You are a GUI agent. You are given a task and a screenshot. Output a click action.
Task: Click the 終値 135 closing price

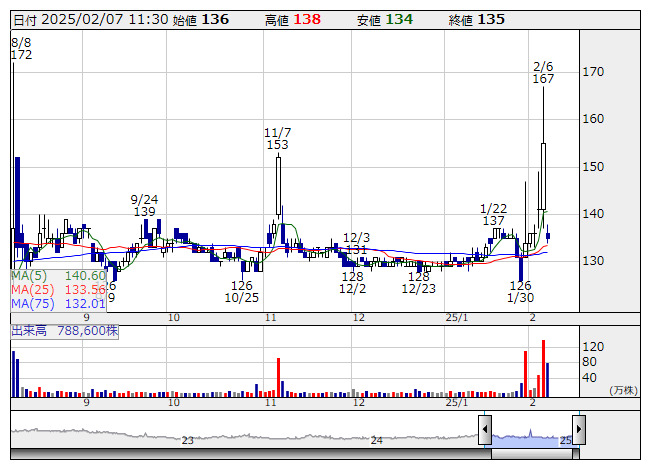coord(476,20)
